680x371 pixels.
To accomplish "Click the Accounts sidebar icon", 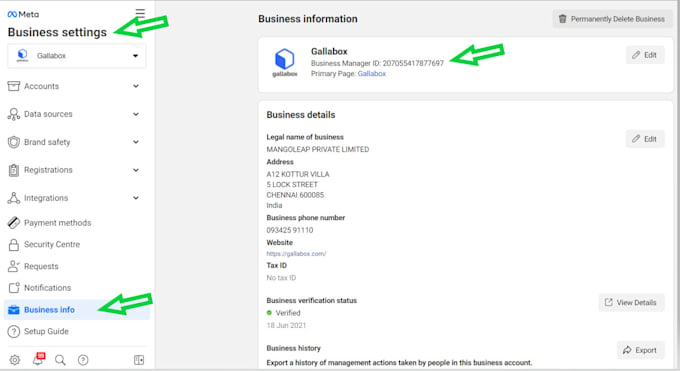I will pyautogui.click(x=13, y=86).
